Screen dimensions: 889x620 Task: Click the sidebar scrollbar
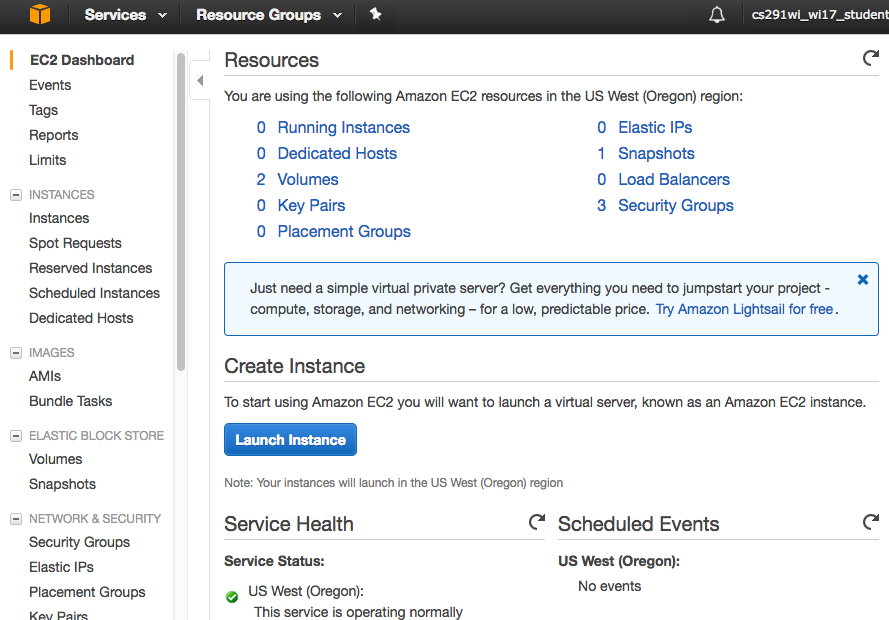click(x=182, y=150)
